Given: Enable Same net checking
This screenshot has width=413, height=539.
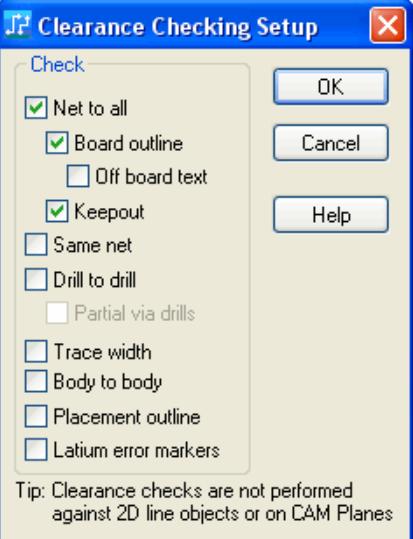Looking at the screenshot, I should point(36,244).
